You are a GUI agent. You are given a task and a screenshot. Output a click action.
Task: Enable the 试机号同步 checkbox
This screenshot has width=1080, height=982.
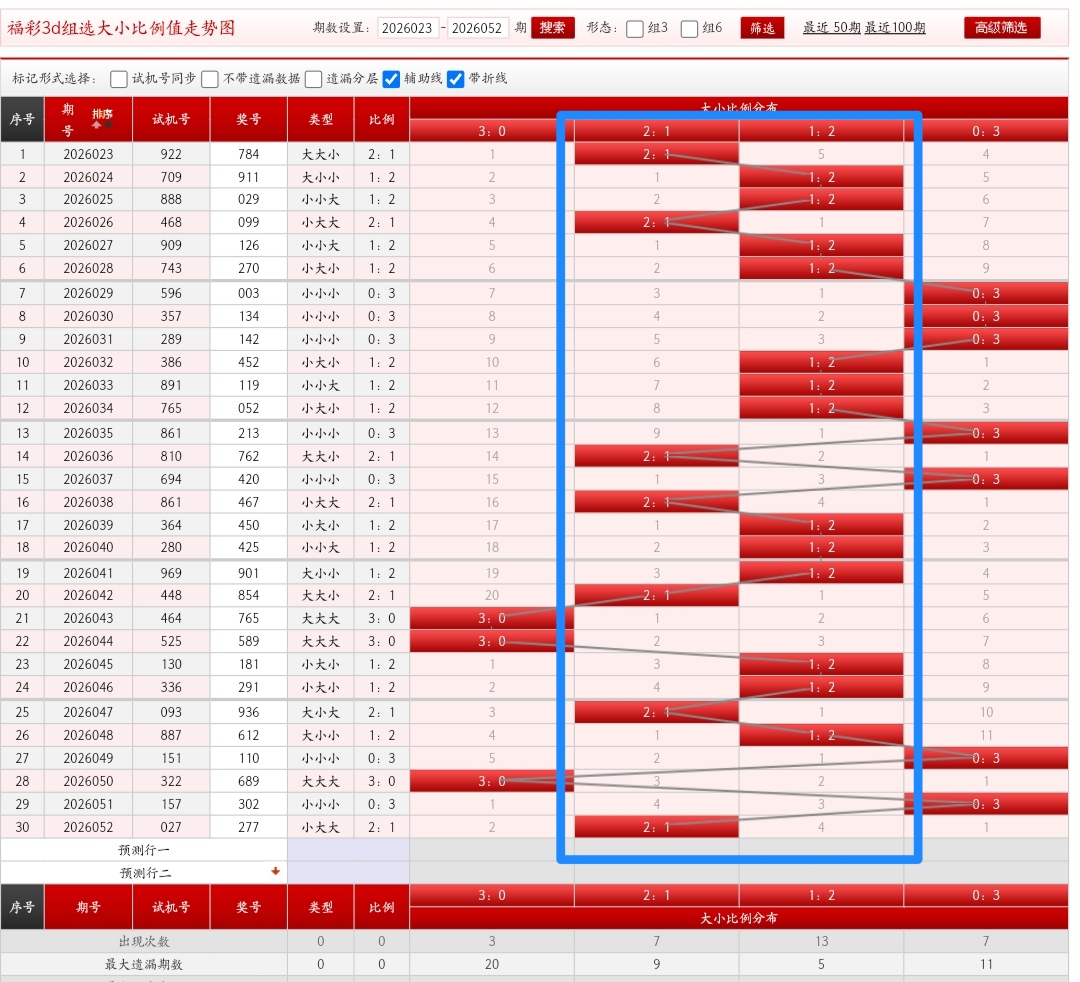tap(119, 79)
